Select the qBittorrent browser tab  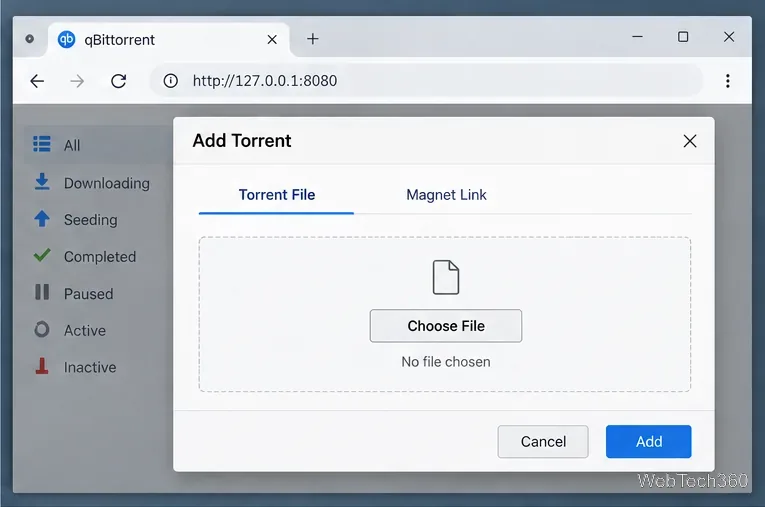[x=169, y=40]
